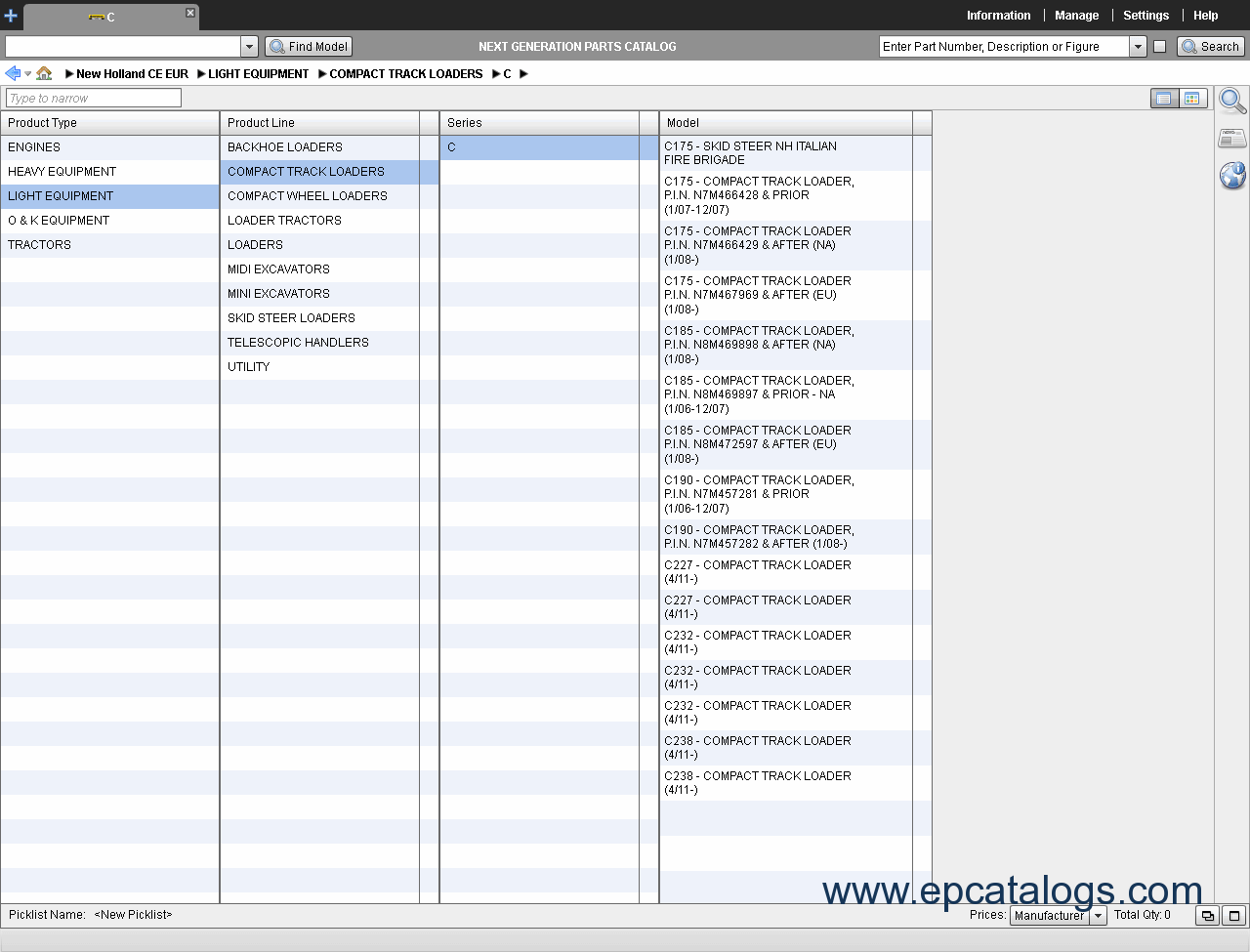Select TRACTORS product type

pyautogui.click(x=110, y=245)
